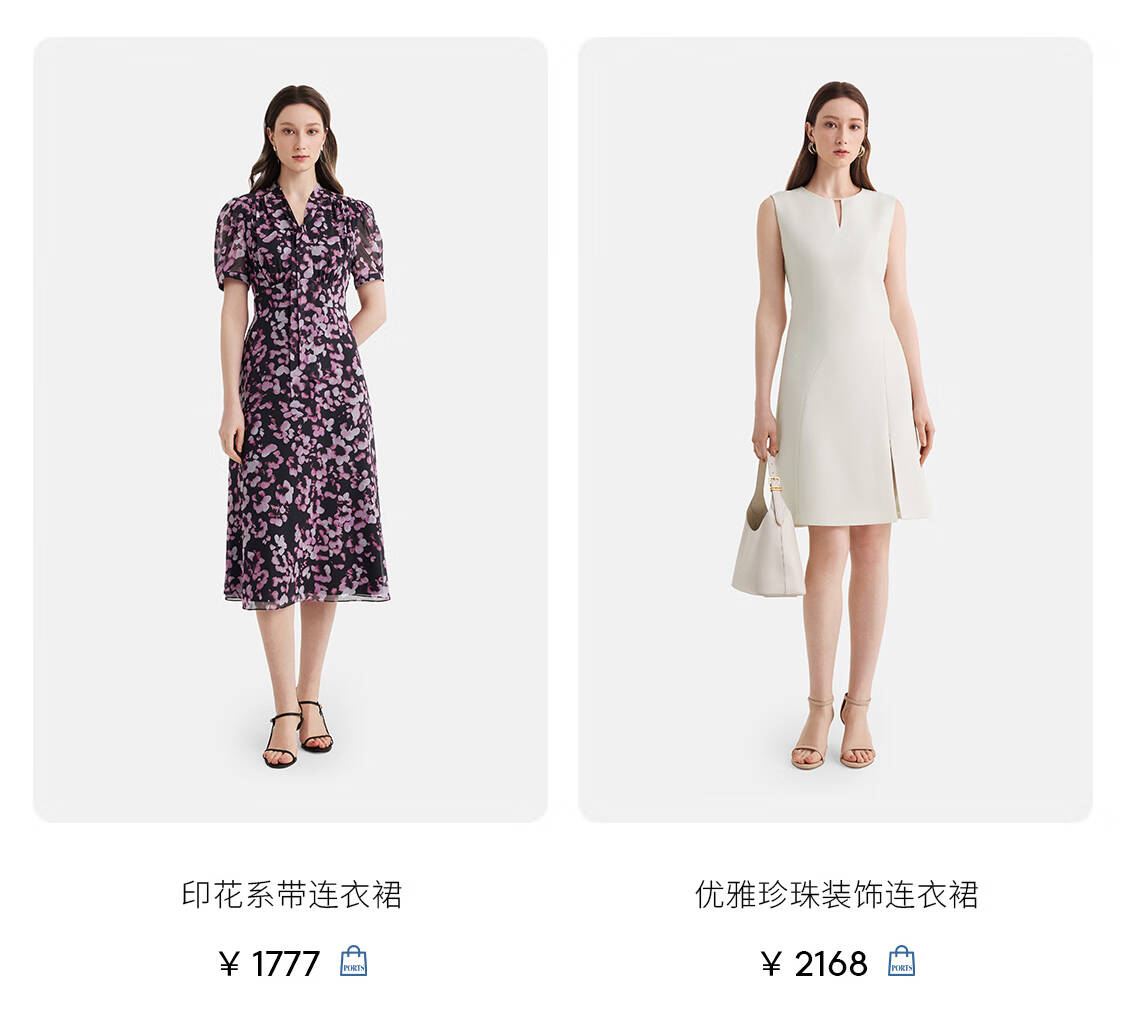Click the nude heeled sandals
This screenshot has width=1125, height=1026.
point(833,731)
